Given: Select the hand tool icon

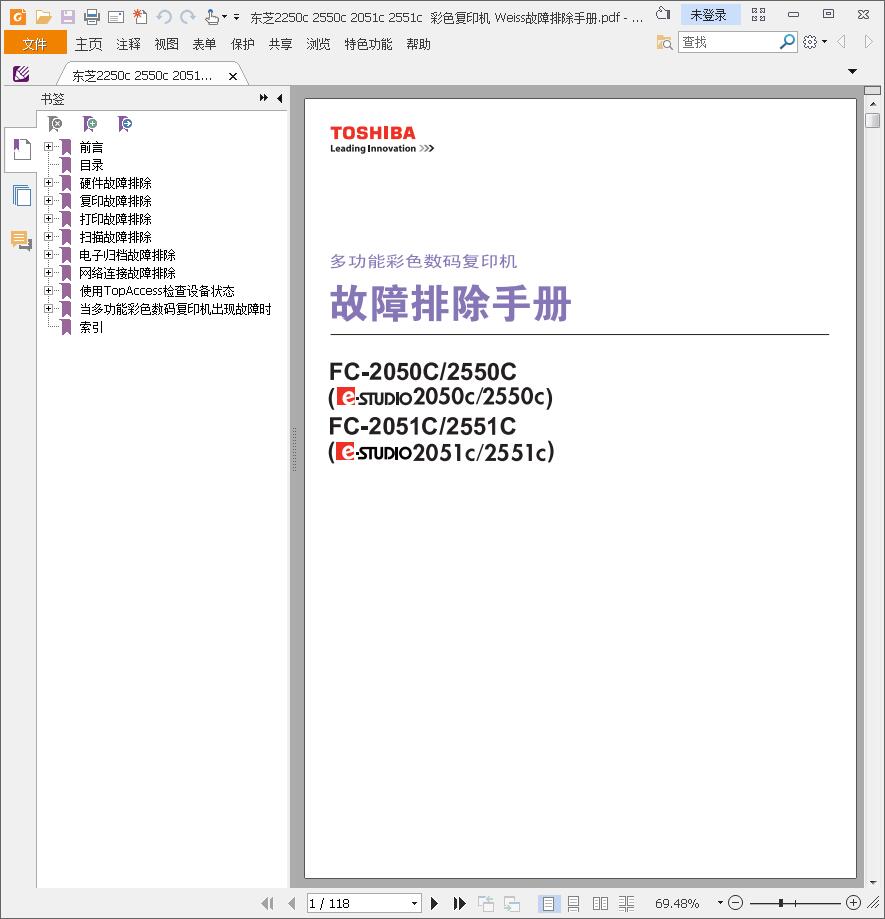Looking at the screenshot, I should point(212,16).
